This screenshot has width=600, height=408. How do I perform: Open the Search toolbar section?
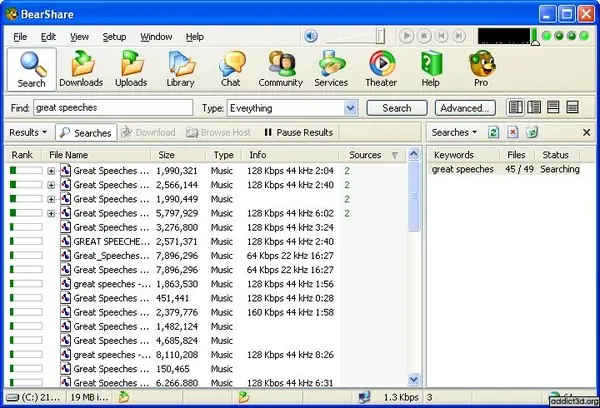point(32,69)
